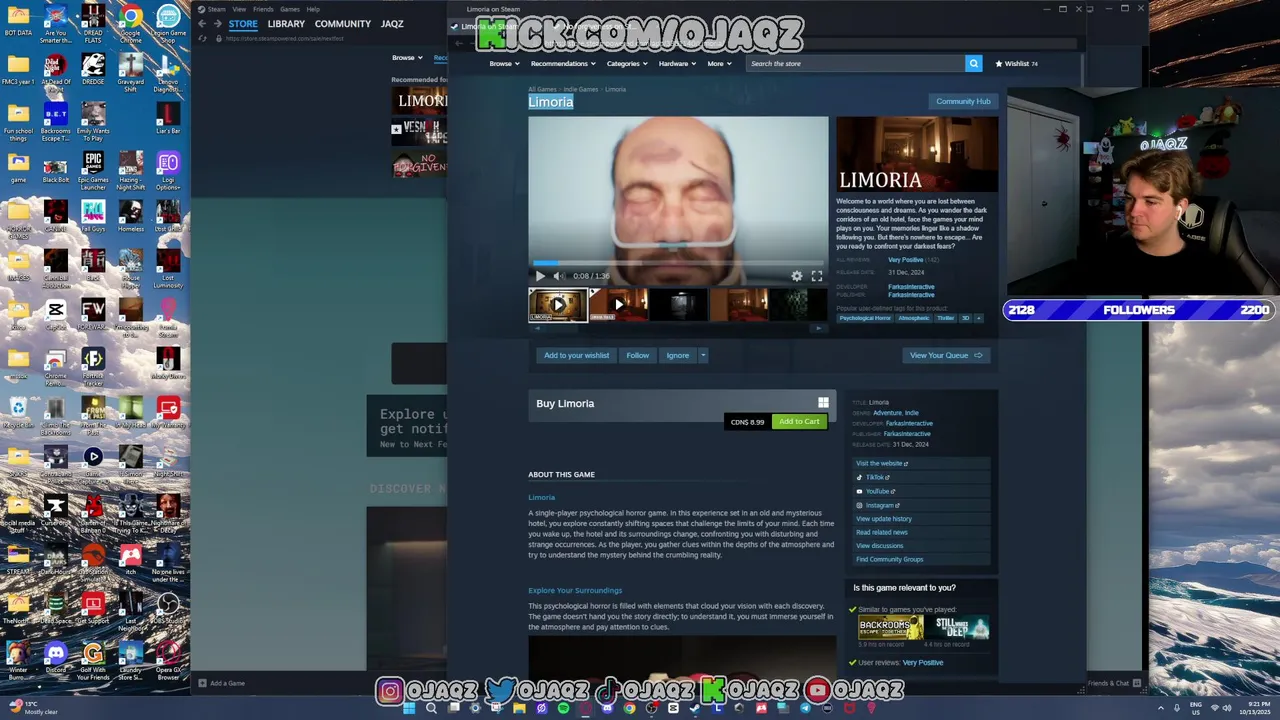Expand the arrow next to Ignore
The width and height of the screenshot is (1280, 720).
(703, 355)
